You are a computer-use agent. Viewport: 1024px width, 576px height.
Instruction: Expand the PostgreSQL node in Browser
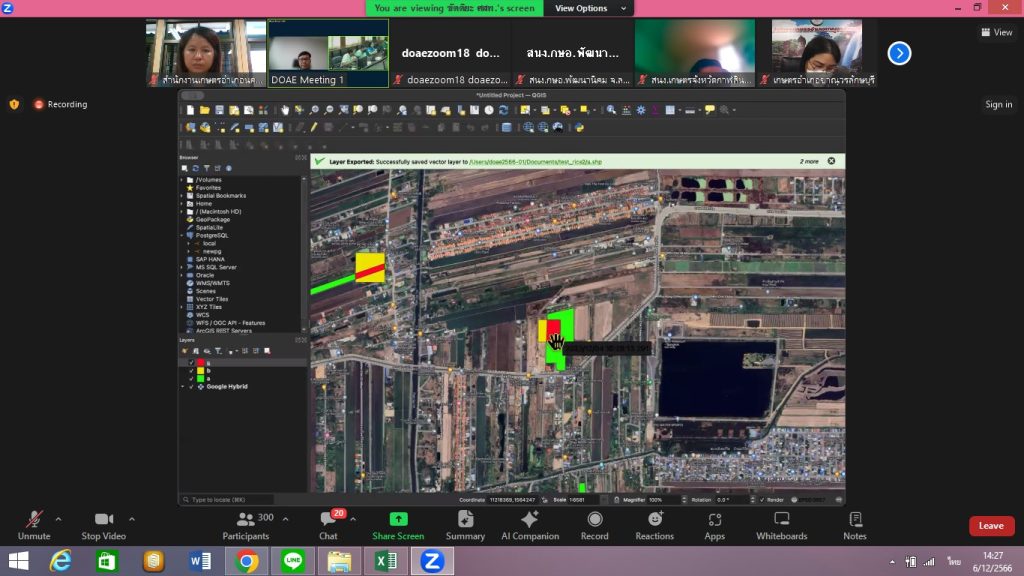(182, 235)
